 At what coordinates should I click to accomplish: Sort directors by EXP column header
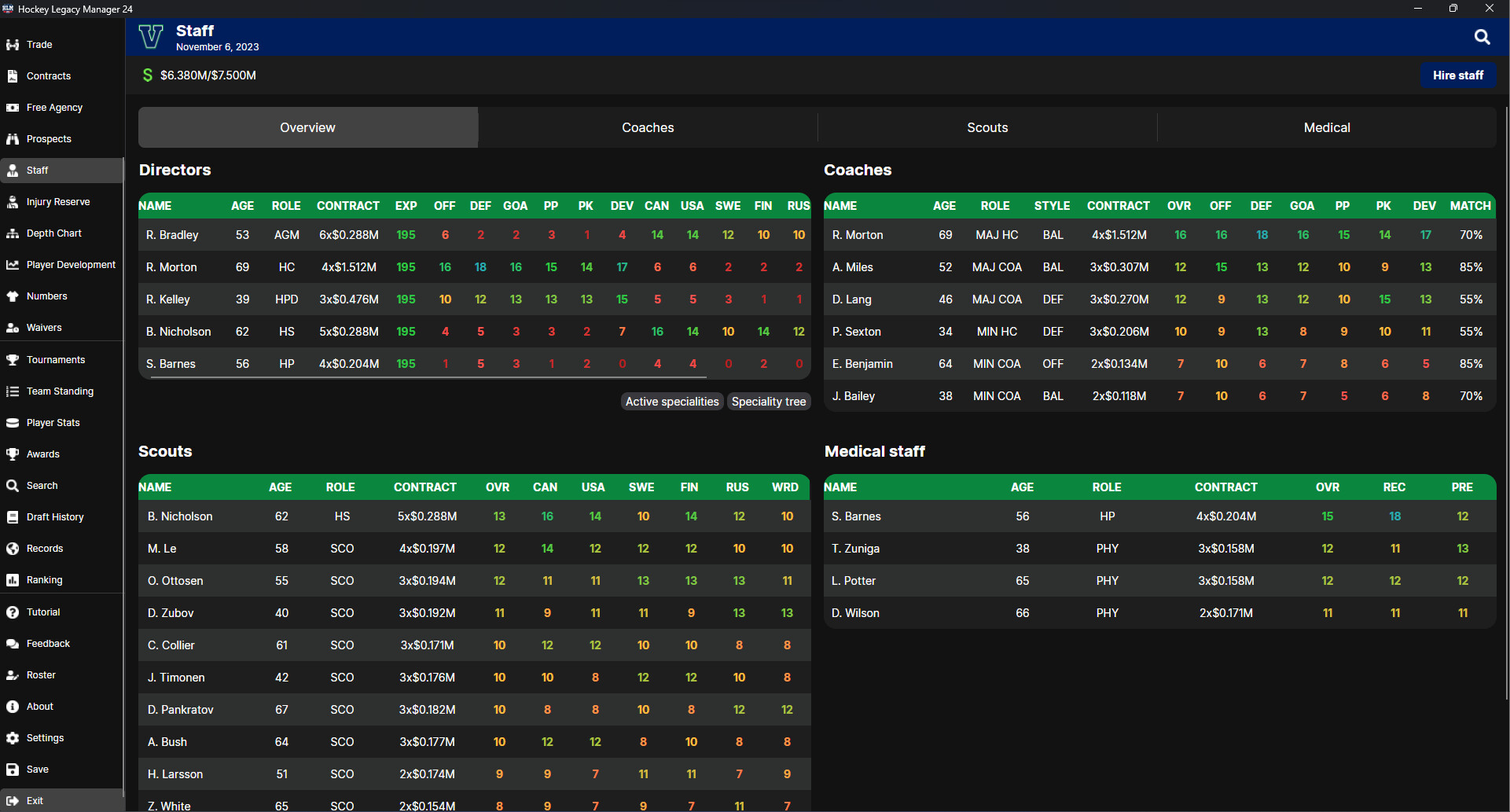[406, 206]
